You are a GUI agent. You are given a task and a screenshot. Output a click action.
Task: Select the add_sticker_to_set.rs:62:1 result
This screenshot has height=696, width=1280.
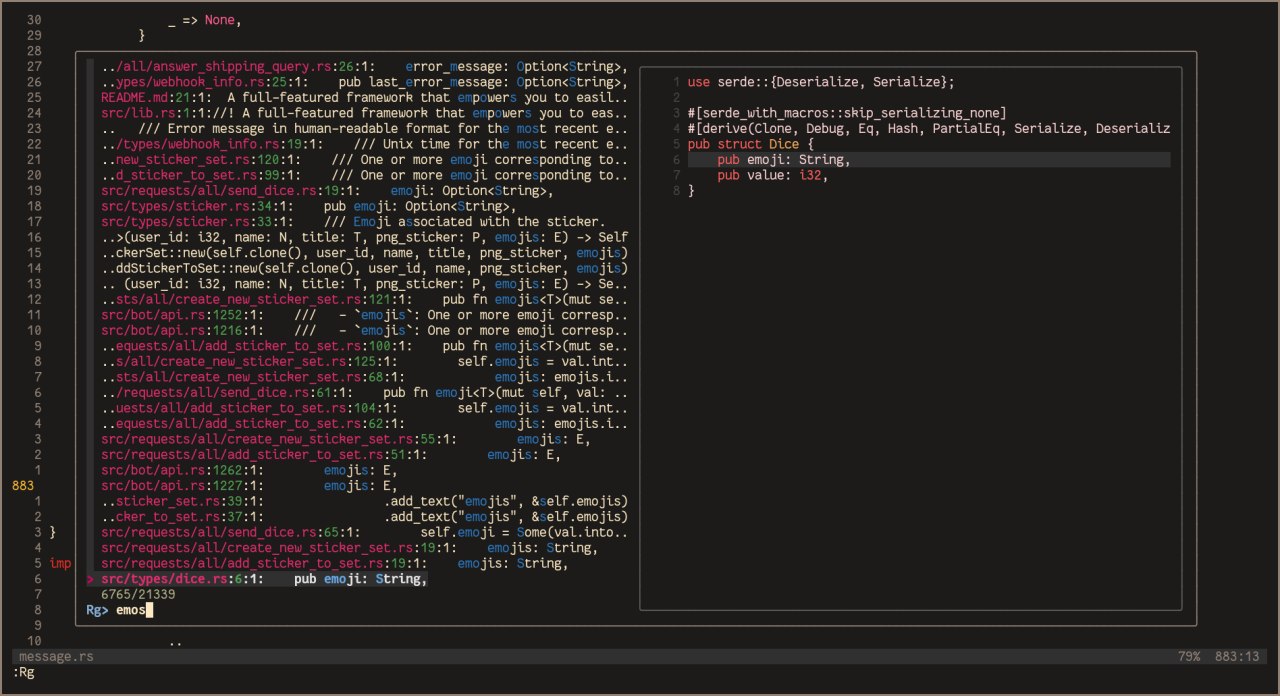[365, 423]
